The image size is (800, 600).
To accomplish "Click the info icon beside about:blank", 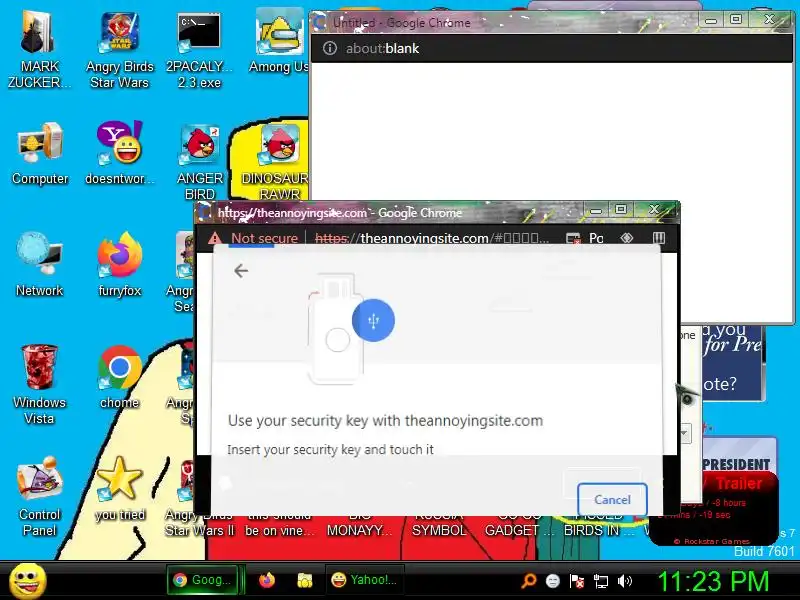I will [x=330, y=48].
